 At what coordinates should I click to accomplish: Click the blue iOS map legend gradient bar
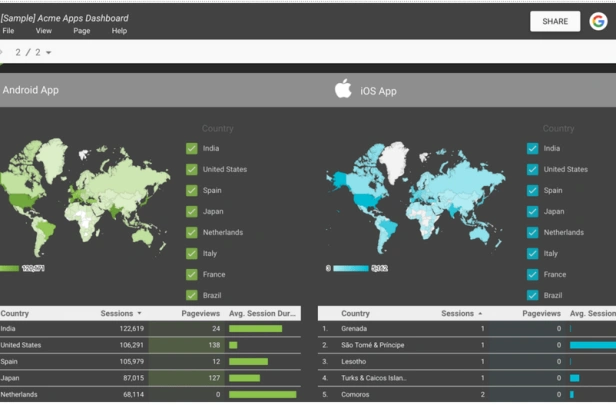pos(350,268)
